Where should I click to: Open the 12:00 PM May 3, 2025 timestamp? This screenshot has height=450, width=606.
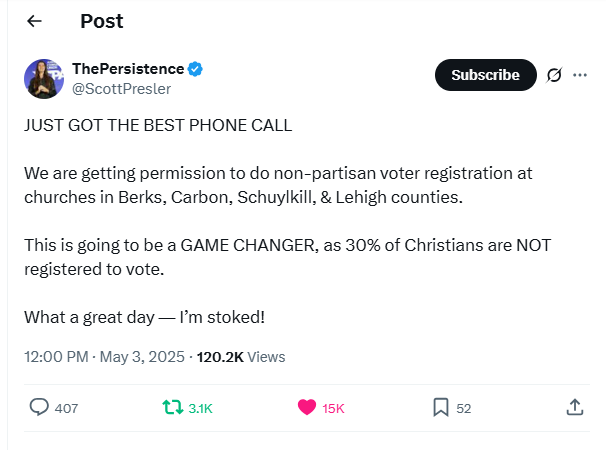[x=104, y=356]
